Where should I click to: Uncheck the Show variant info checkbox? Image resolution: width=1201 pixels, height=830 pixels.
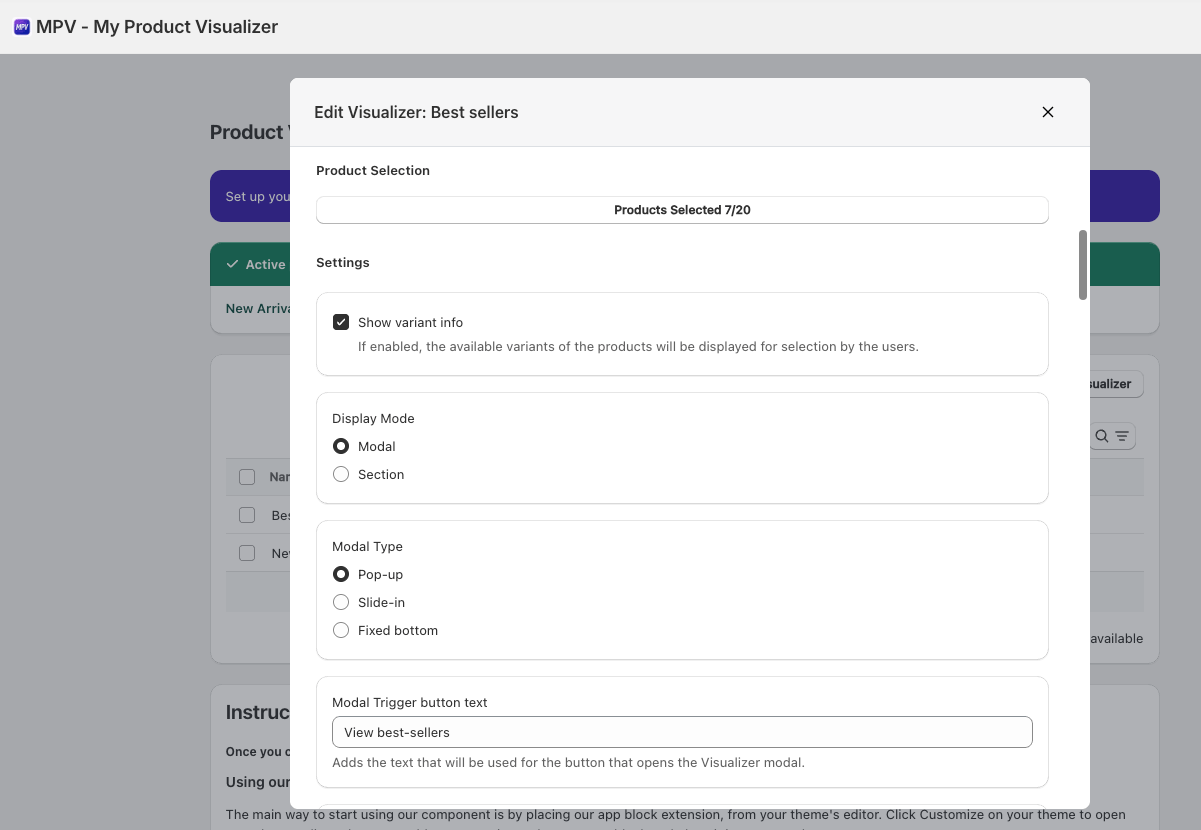341,322
